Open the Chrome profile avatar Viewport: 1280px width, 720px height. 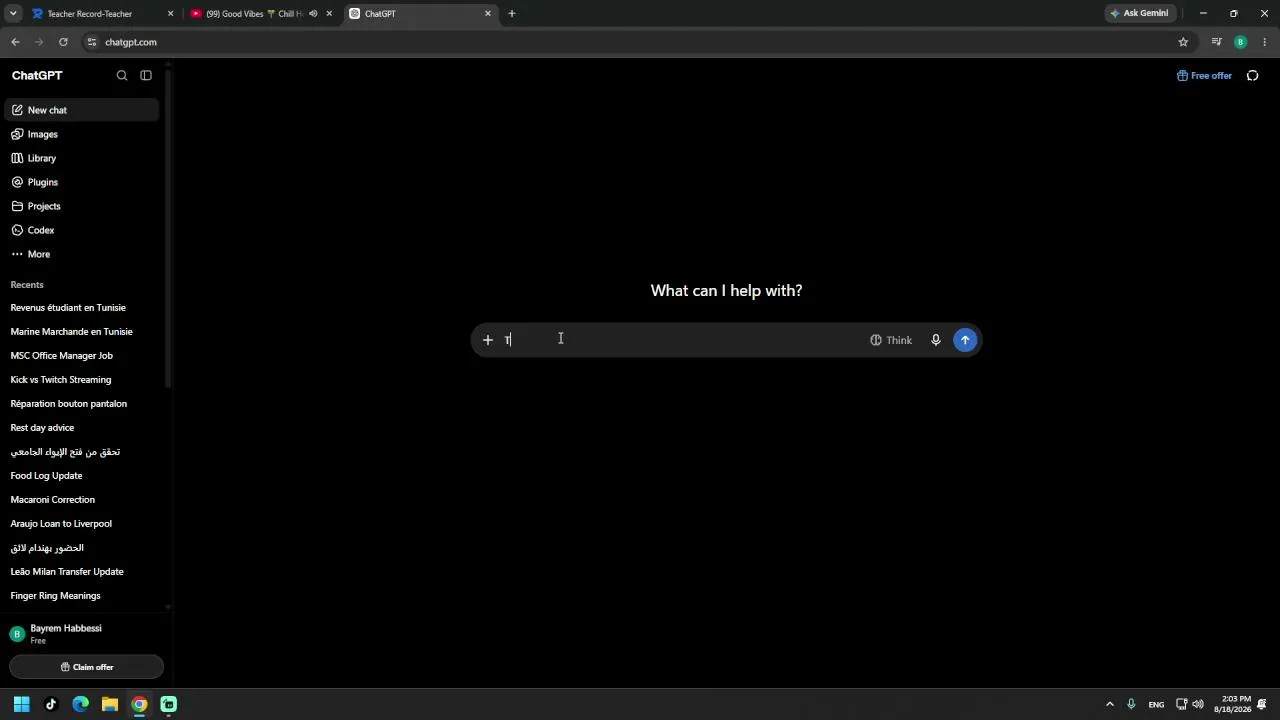point(1241,42)
